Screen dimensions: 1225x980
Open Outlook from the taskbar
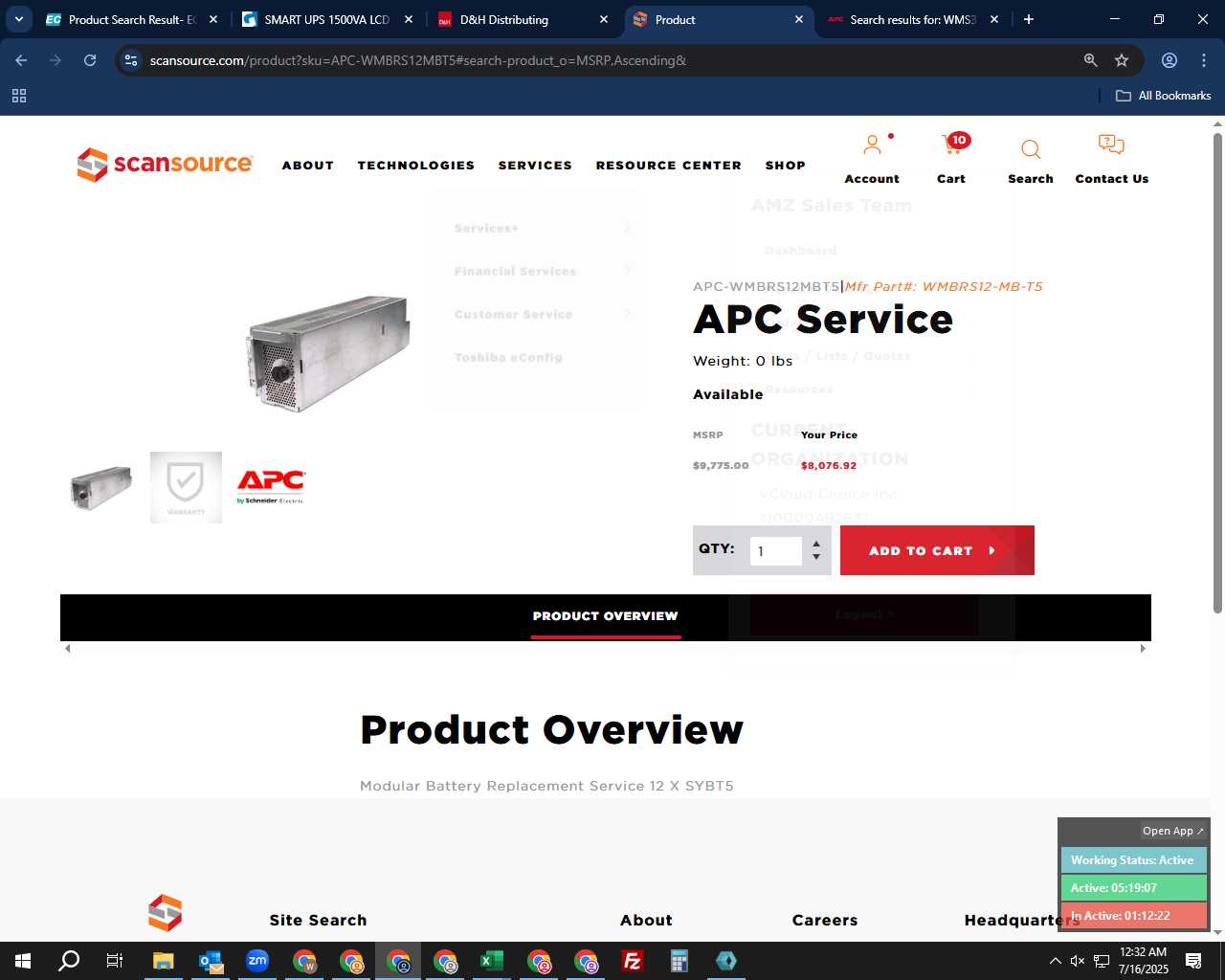click(211, 961)
